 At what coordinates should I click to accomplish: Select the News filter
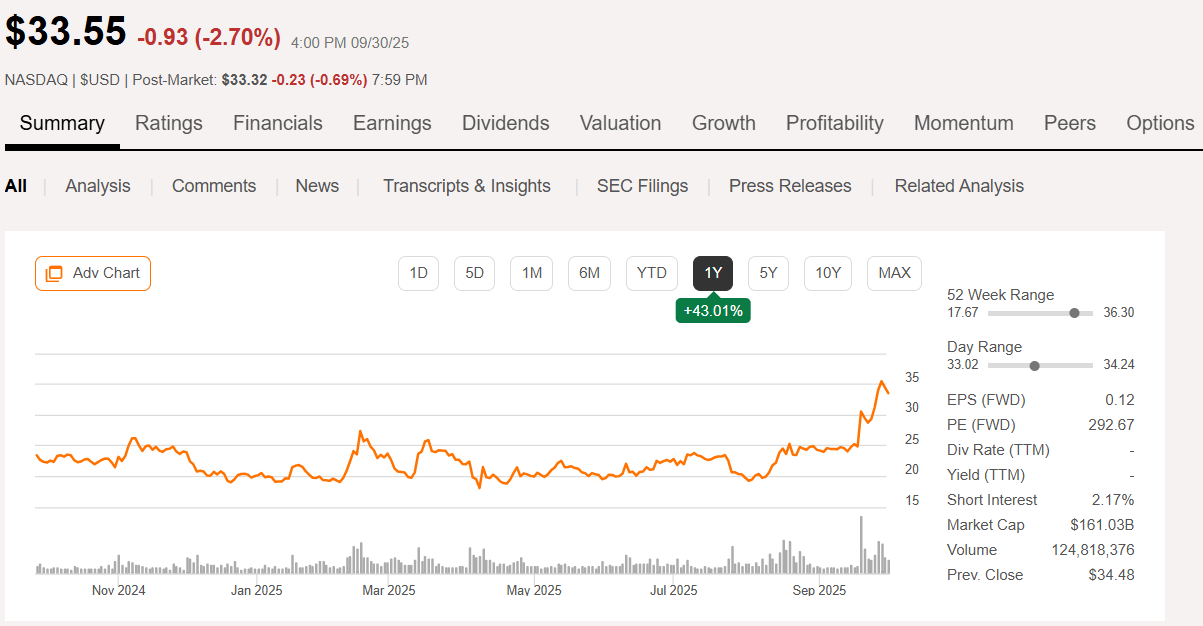coord(317,186)
